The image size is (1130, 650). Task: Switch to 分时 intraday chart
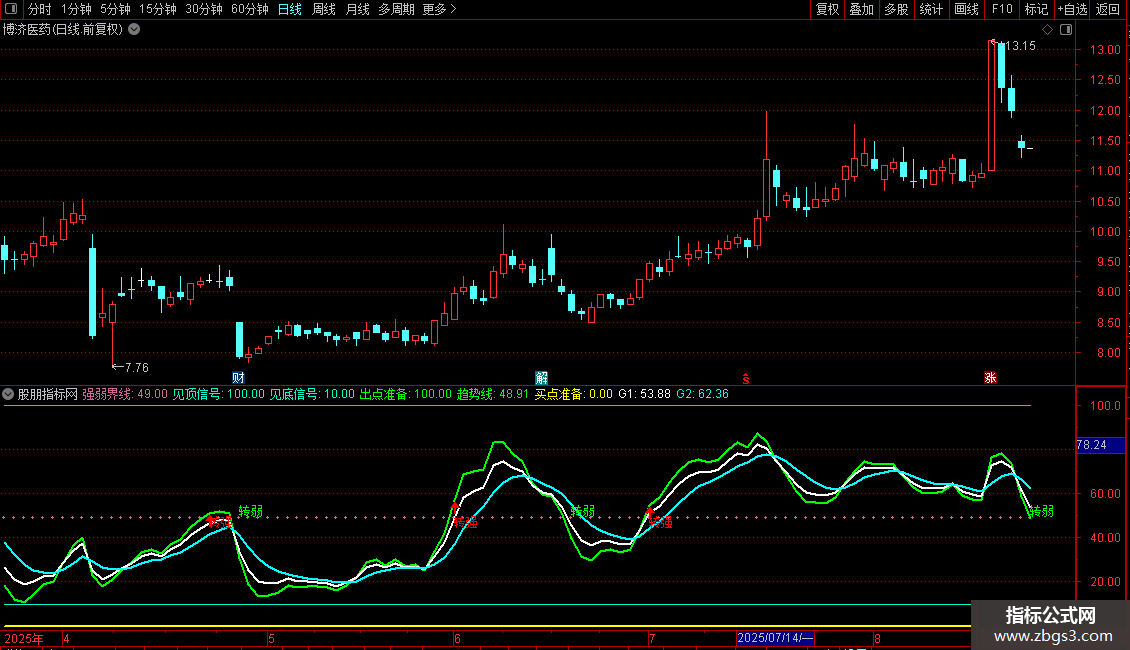pyautogui.click(x=40, y=9)
